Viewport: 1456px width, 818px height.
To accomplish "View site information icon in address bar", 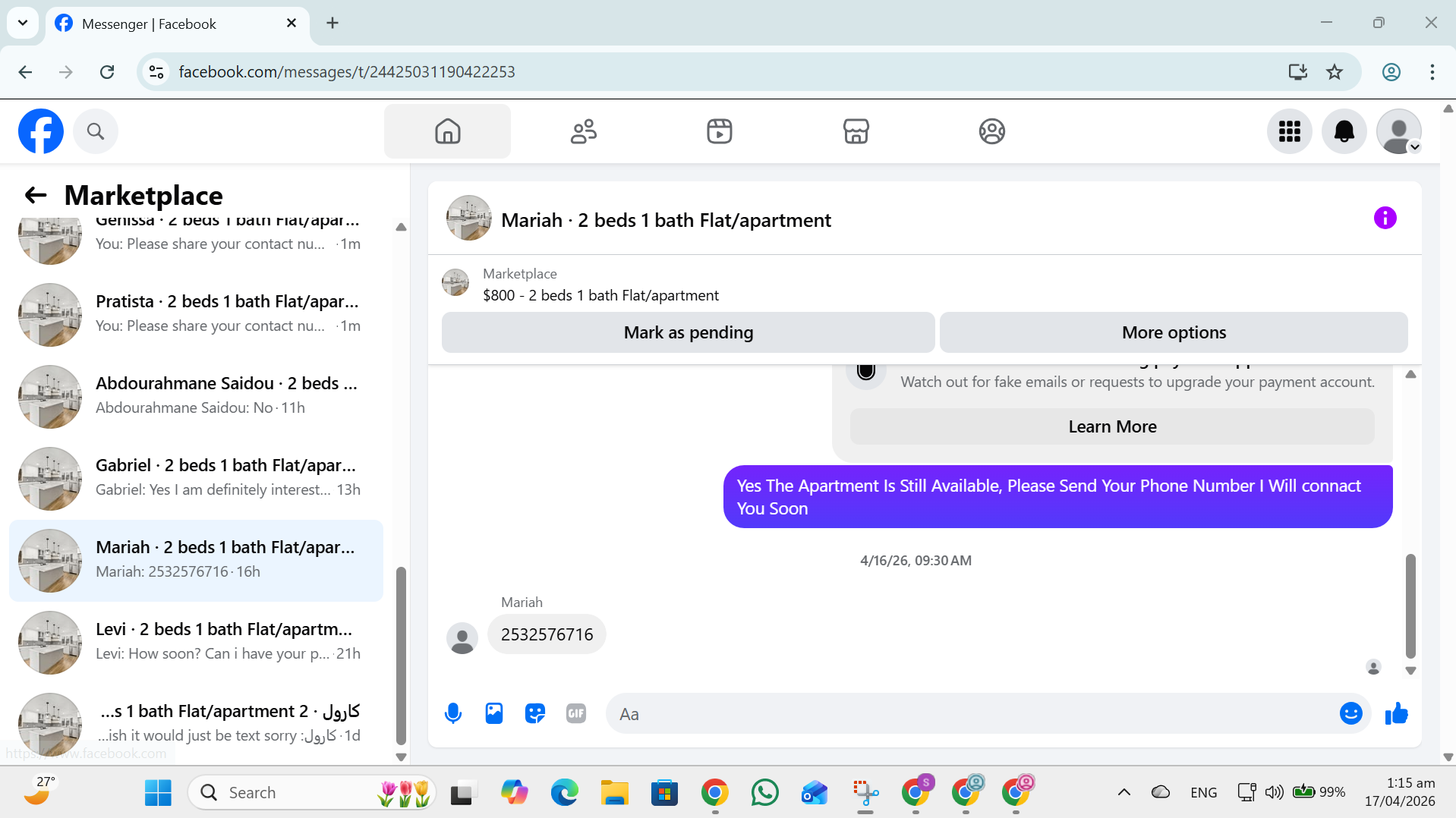I will click(x=156, y=72).
